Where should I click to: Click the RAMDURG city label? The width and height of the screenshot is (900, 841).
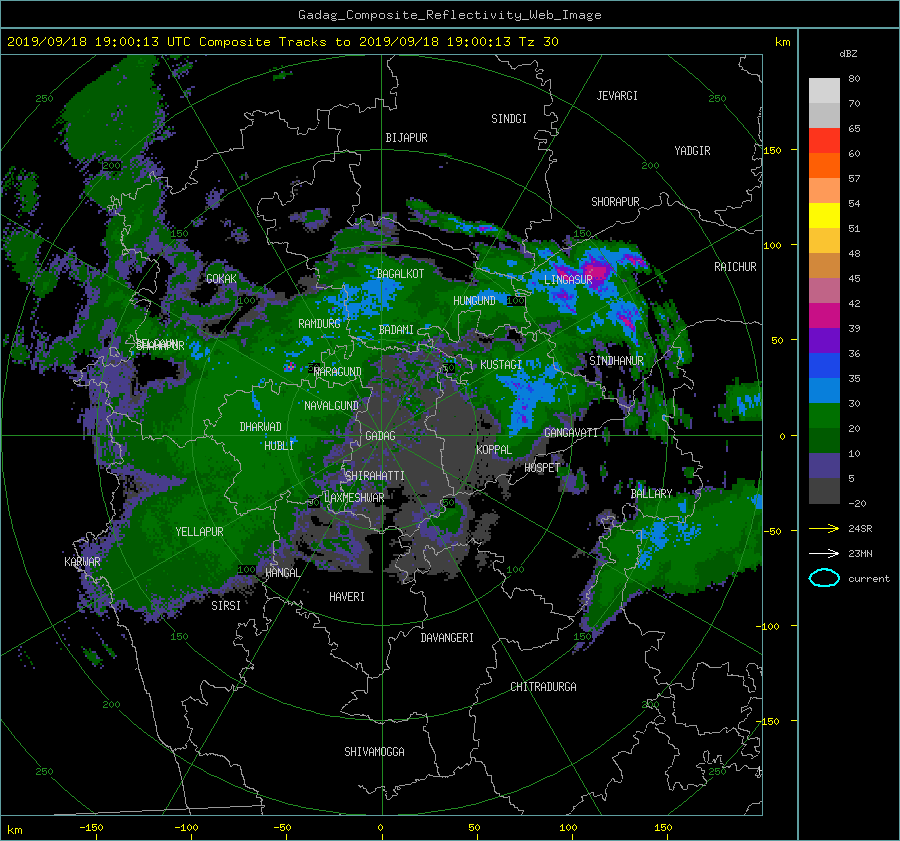click(x=319, y=324)
